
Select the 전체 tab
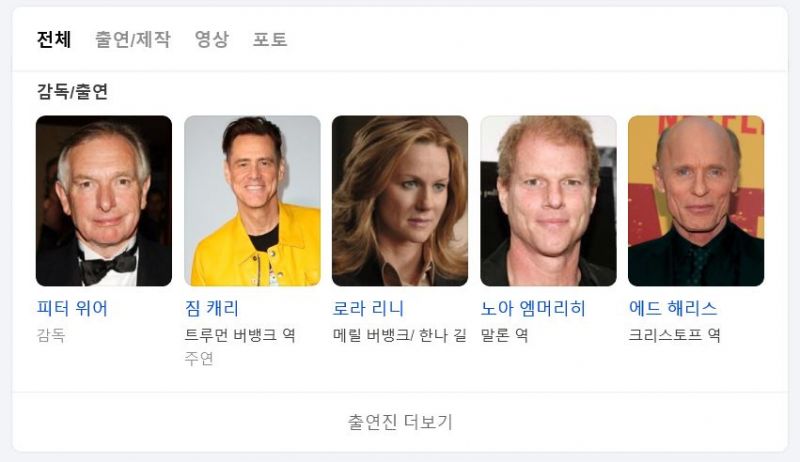[x=54, y=39]
